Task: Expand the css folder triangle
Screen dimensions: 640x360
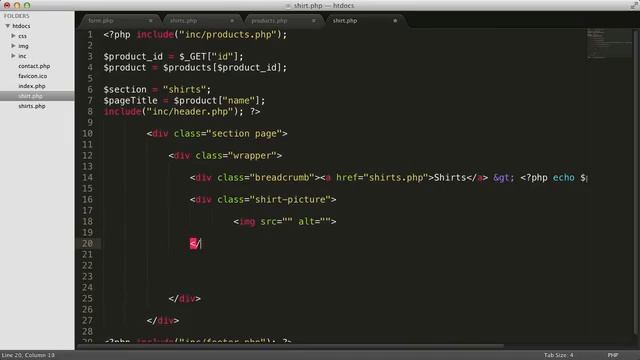Action: (13, 36)
